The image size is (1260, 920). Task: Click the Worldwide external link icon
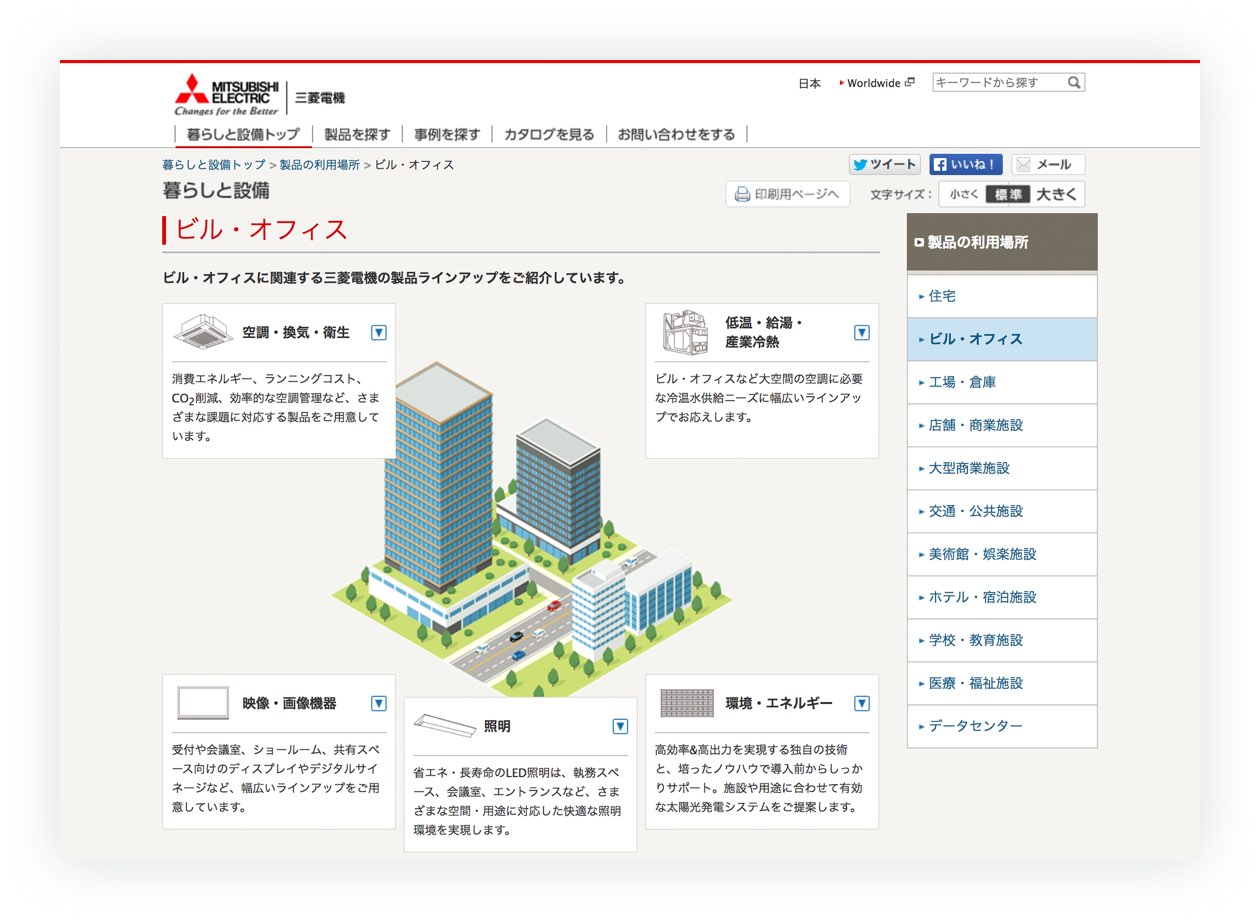909,83
